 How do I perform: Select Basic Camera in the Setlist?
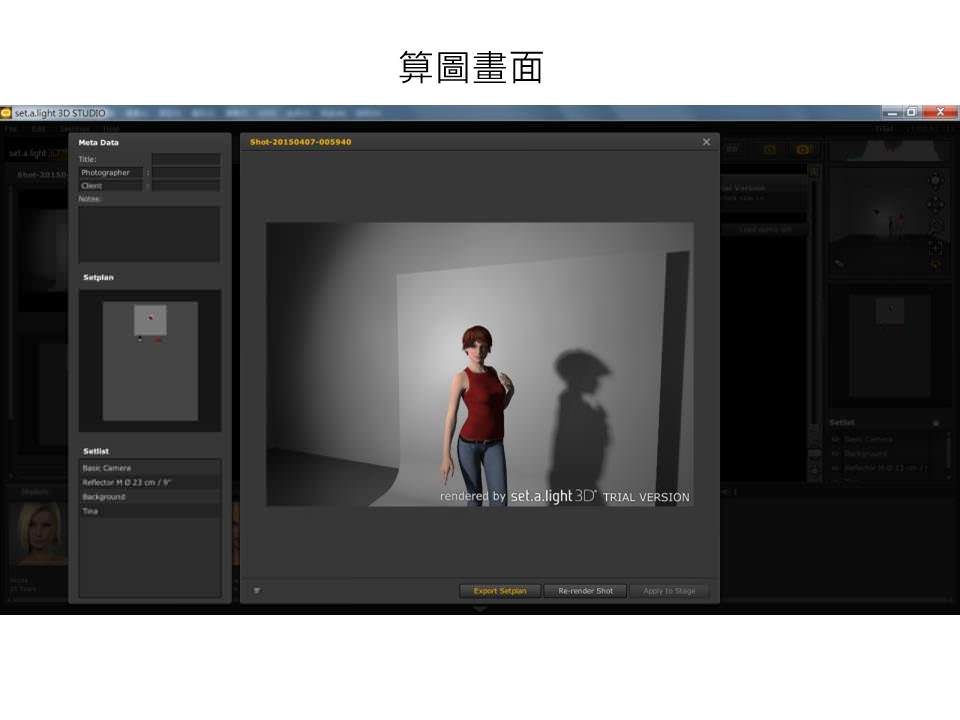[x=150, y=468]
